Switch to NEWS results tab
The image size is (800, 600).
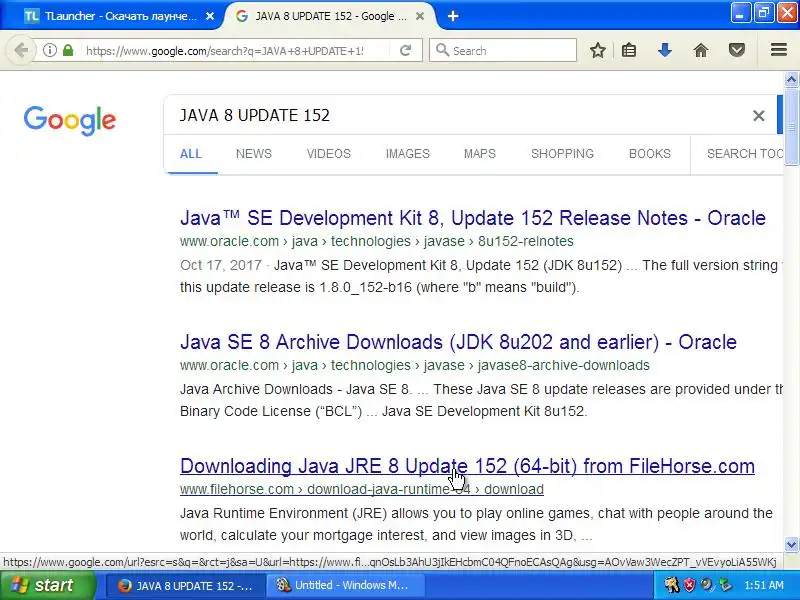254,154
